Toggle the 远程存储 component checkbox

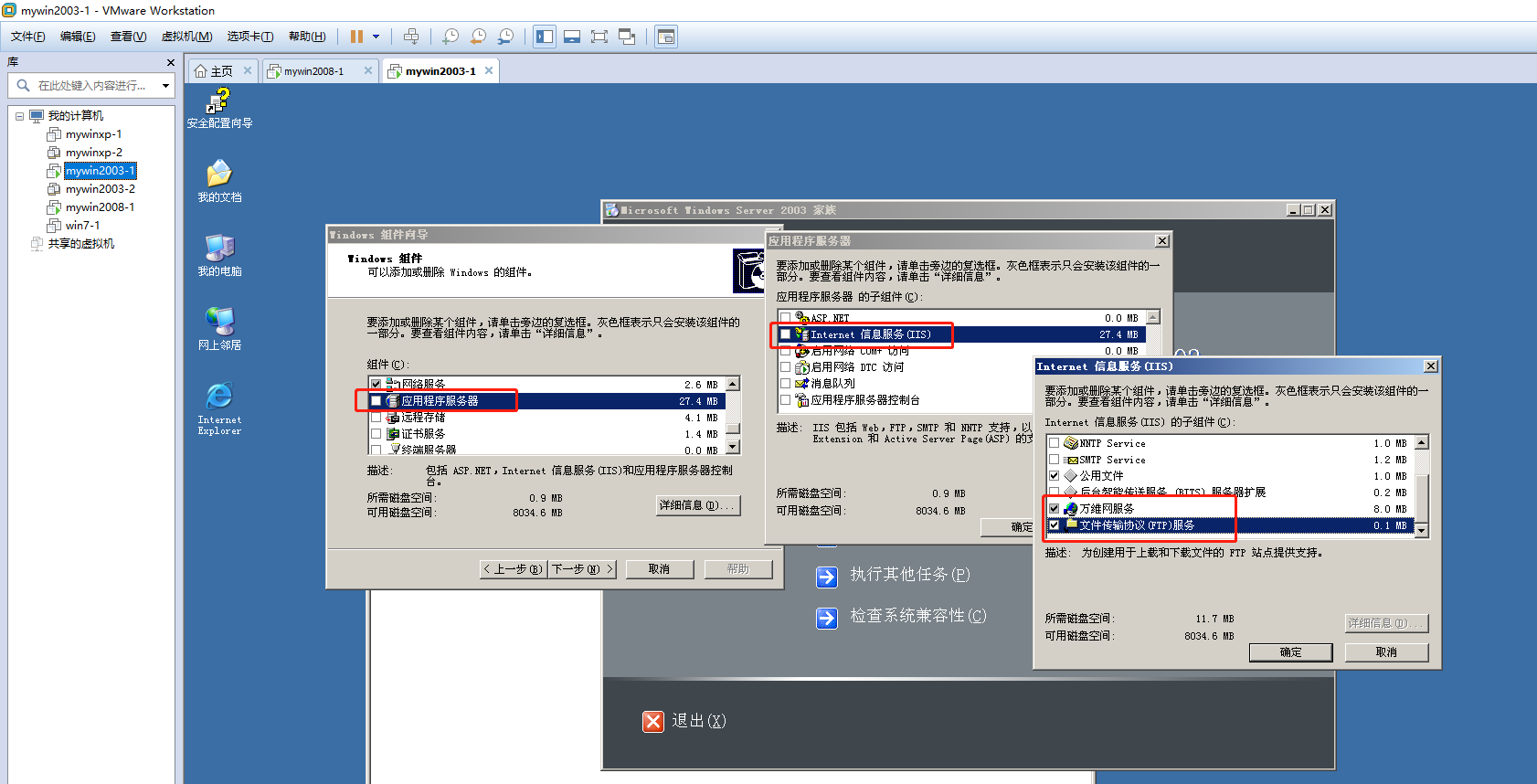coord(376,418)
